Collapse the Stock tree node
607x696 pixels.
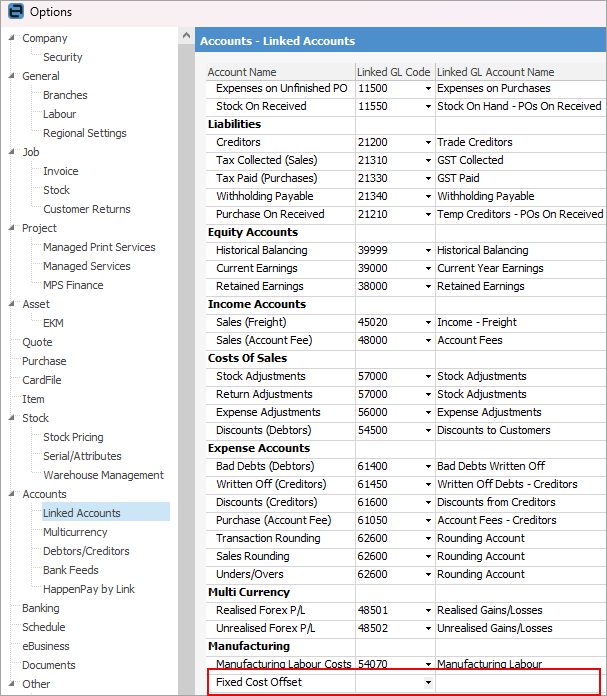pyautogui.click(x=12, y=418)
